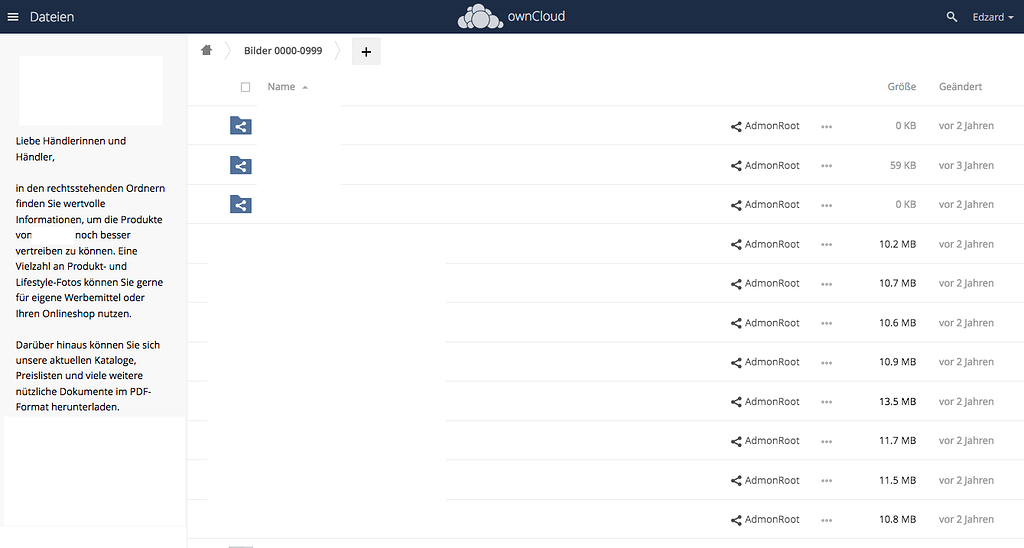This screenshot has width=1024, height=548.
Task: Click the 10.8 MB size value
Action: pyautogui.click(x=897, y=519)
